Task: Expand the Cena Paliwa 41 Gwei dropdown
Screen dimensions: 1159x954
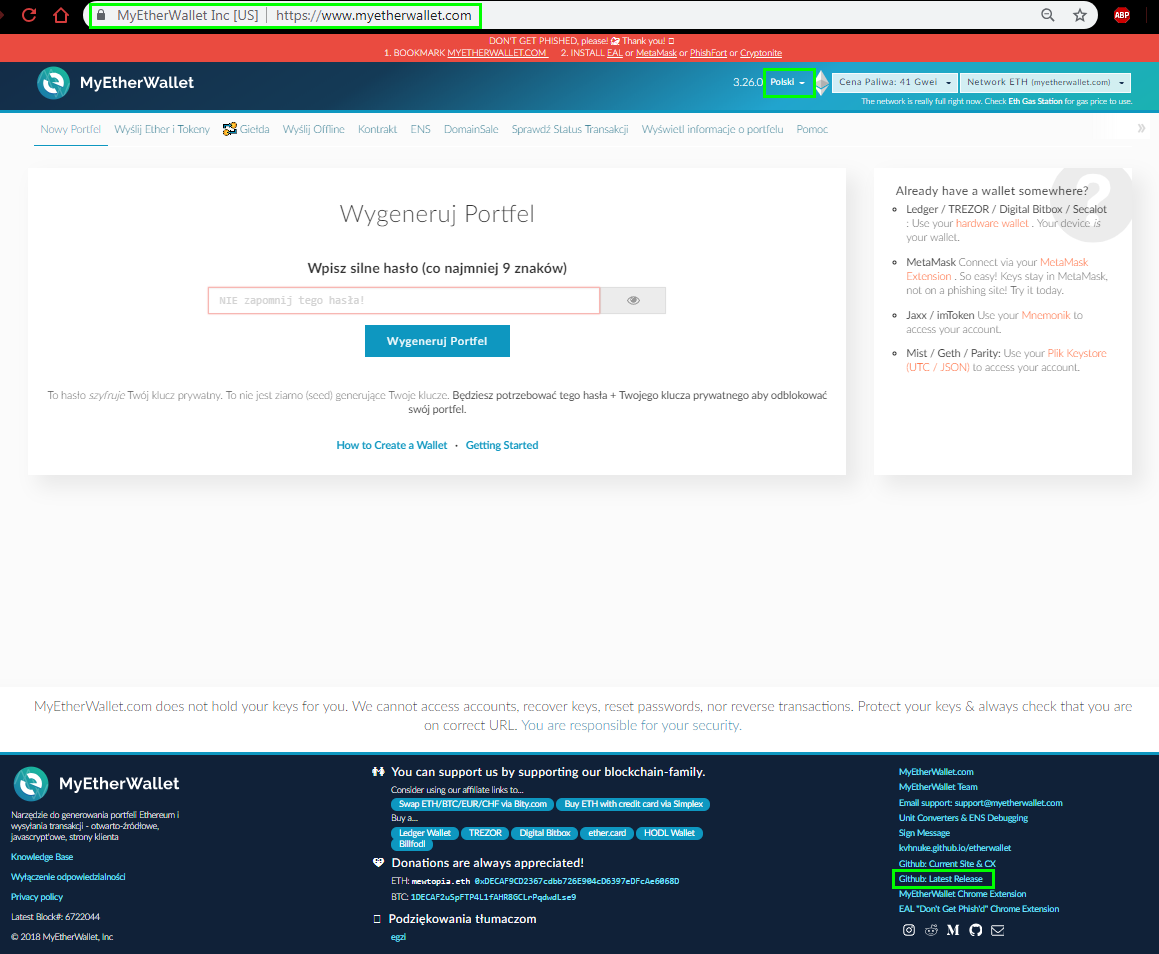Action: point(894,82)
